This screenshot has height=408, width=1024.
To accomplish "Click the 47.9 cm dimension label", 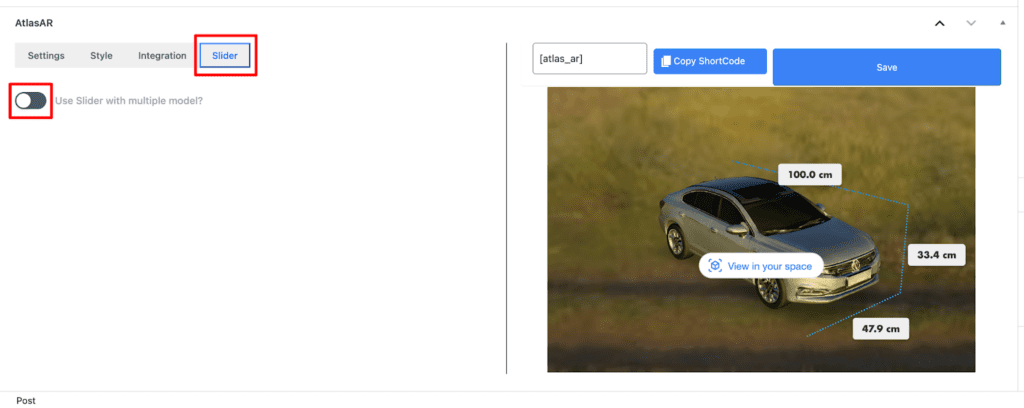I will pos(880,328).
